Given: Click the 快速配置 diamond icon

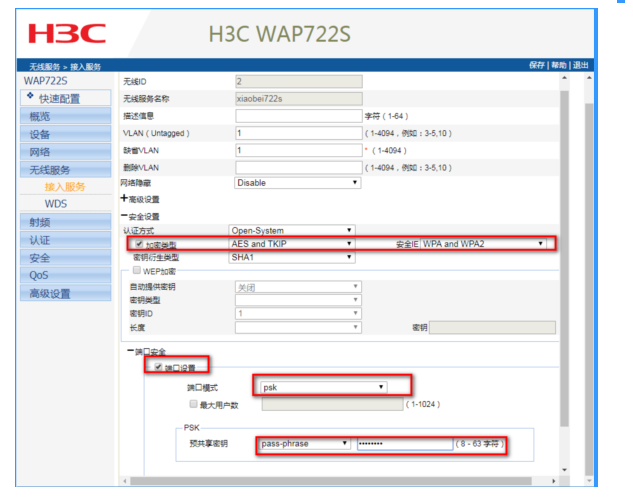Looking at the screenshot, I should pos(30,96).
